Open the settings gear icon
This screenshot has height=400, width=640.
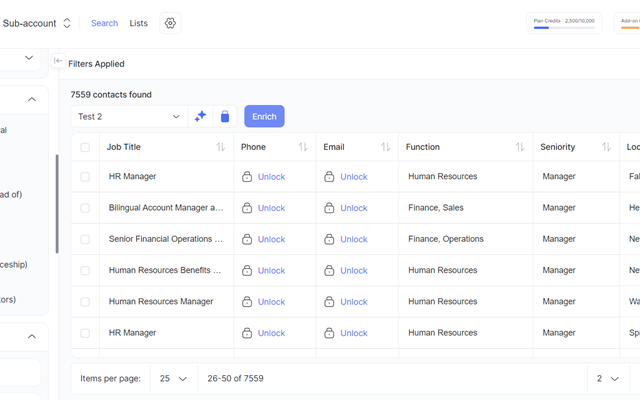(x=170, y=23)
